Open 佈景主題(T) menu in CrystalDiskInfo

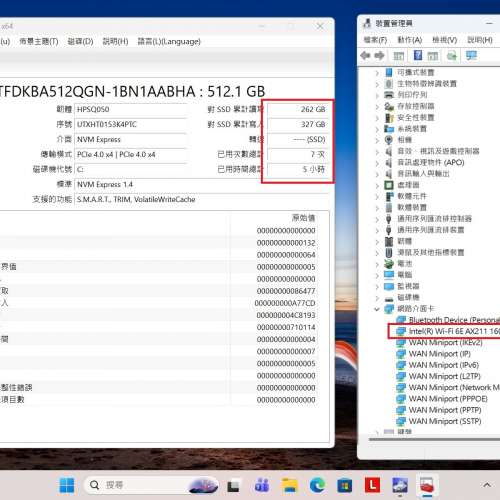pyautogui.click(x=39, y=41)
